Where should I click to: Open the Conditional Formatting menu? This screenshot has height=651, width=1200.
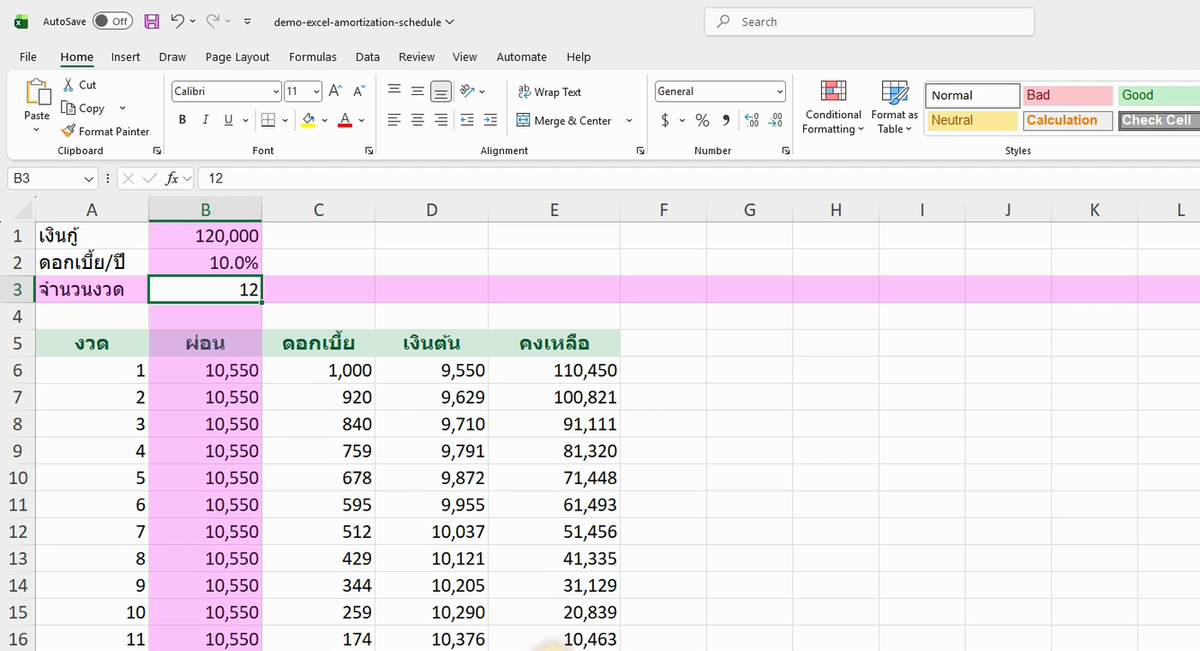coord(833,107)
